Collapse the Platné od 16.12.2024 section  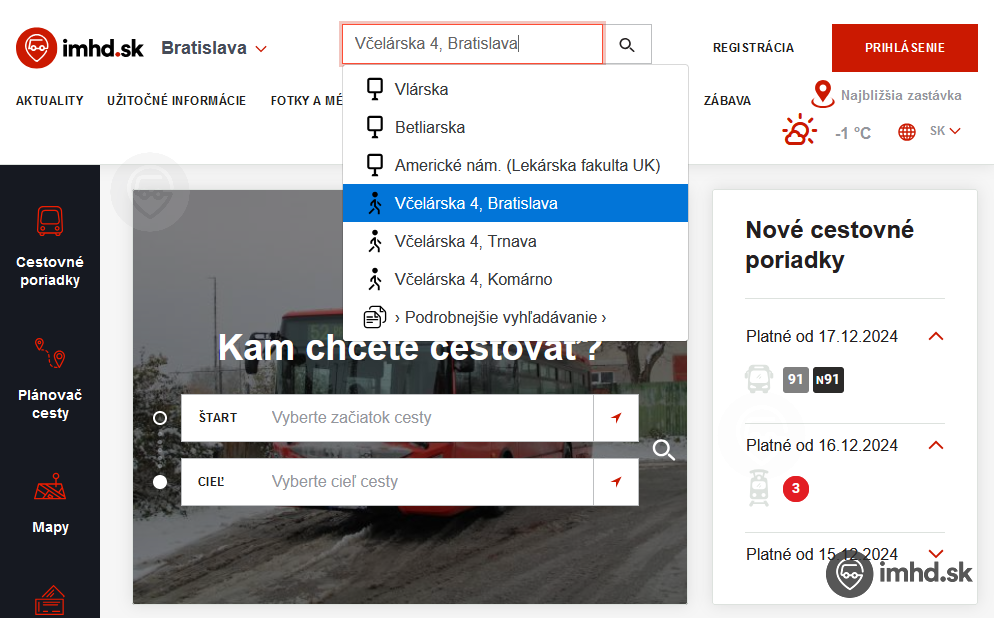(x=936, y=445)
